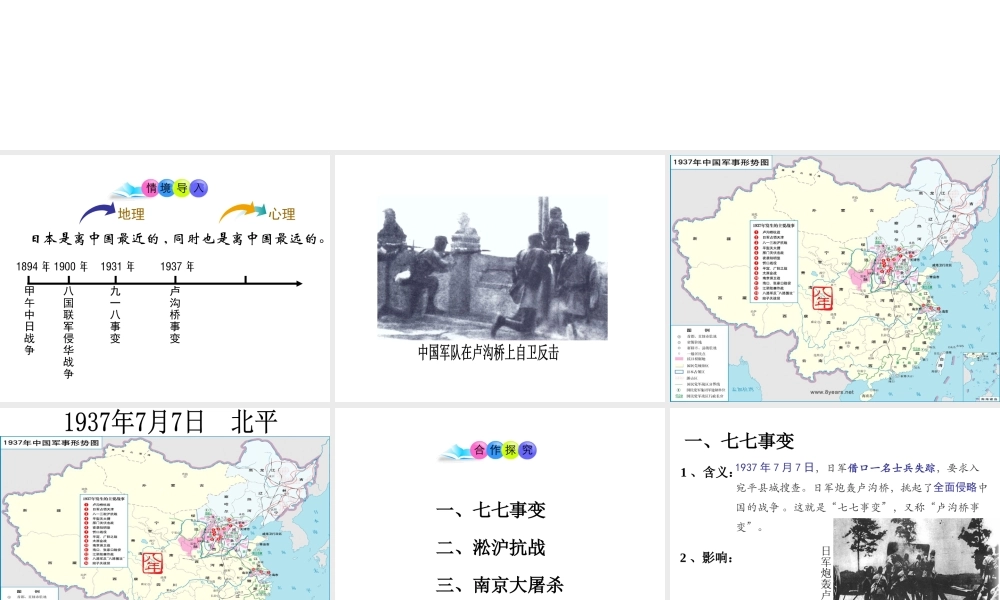This screenshot has width=1000, height=600.
Task: Click the red 八年 seal on 北平 slide map
Action: click(152, 563)
